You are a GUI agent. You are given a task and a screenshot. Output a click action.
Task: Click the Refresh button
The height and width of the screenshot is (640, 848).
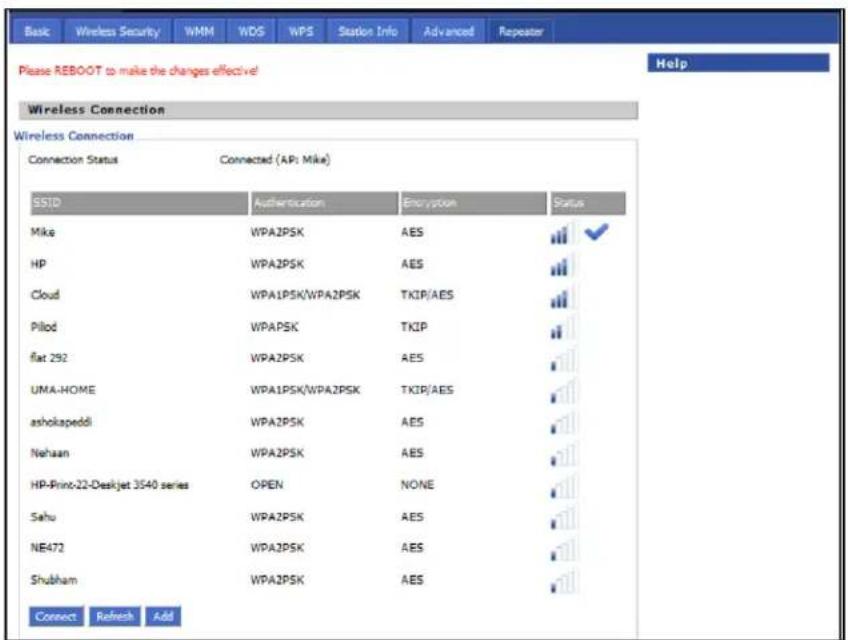pos(115,616)
